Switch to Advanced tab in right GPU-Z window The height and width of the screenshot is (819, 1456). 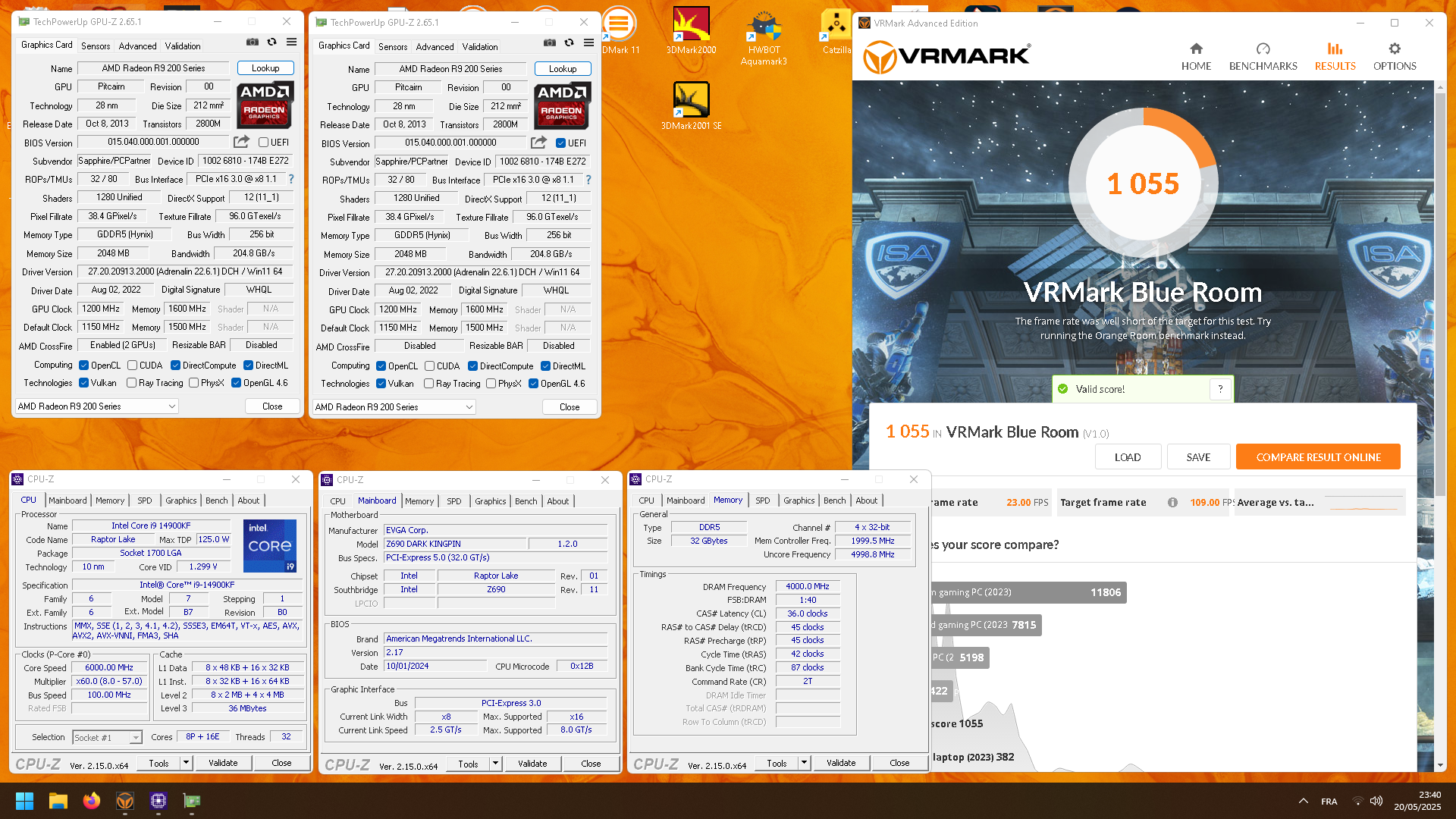pyautogui.click(x=435, y=46)
